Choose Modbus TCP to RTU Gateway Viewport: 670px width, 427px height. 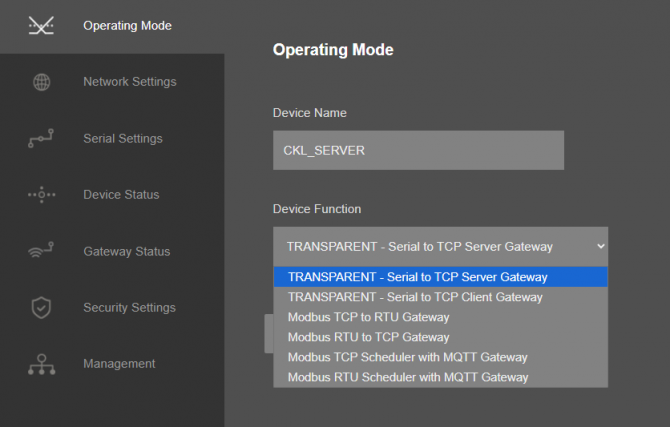[x=441, y=317]
